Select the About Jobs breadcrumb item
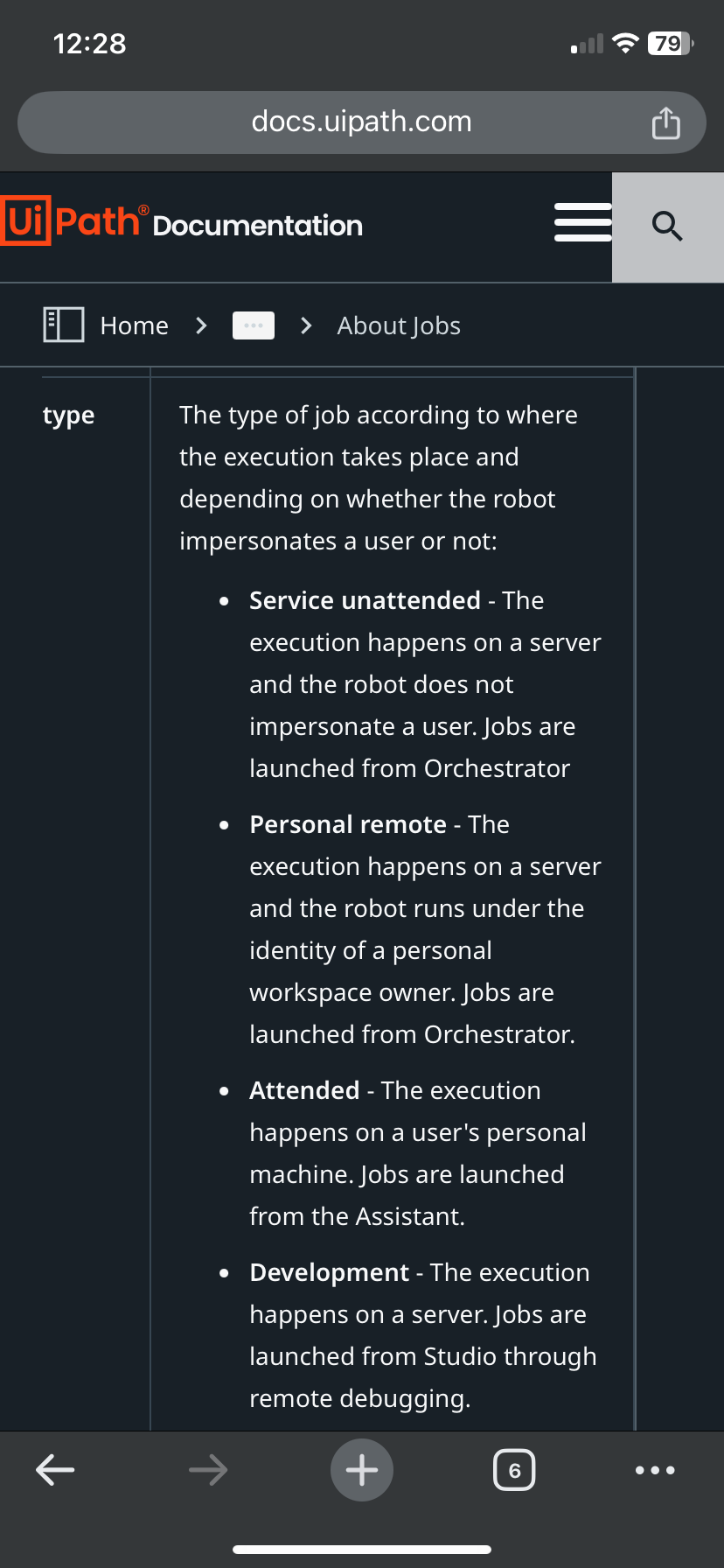 pos(398,325)
